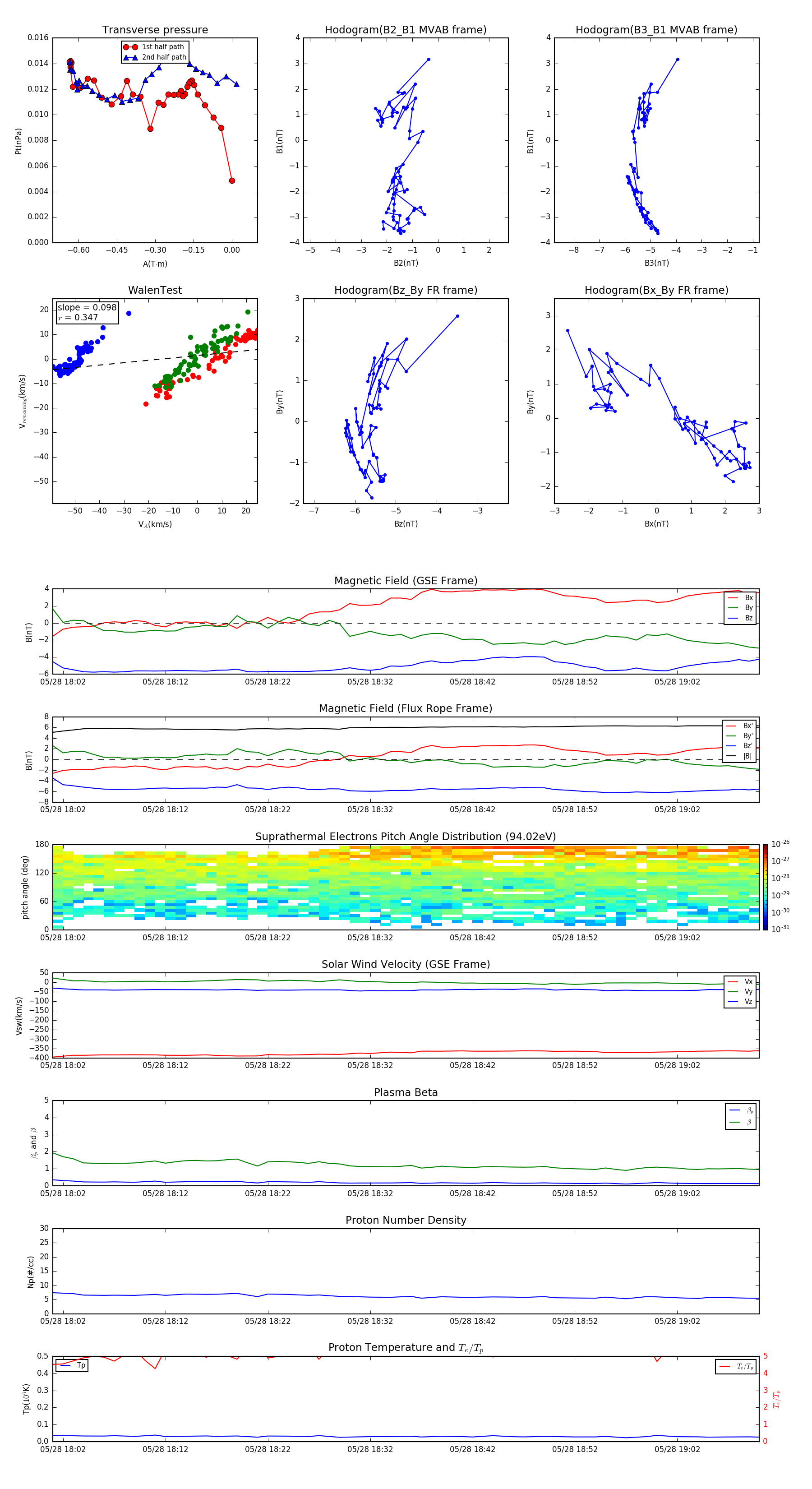Click the 'Proton Temperature and Te/Tp' title
Screen dimensions: 812x1489
(406, 1348)
